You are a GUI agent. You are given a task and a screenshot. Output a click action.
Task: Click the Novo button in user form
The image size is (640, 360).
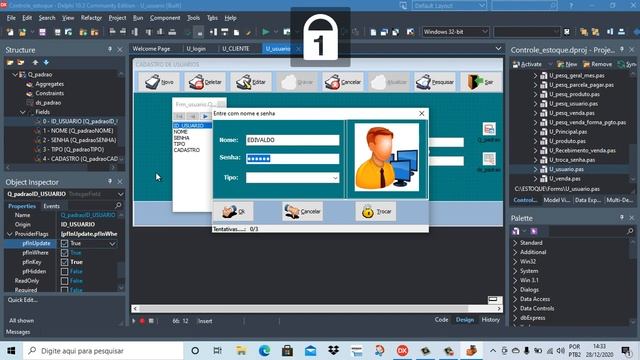pyautogui.click(x=159, y=82)
